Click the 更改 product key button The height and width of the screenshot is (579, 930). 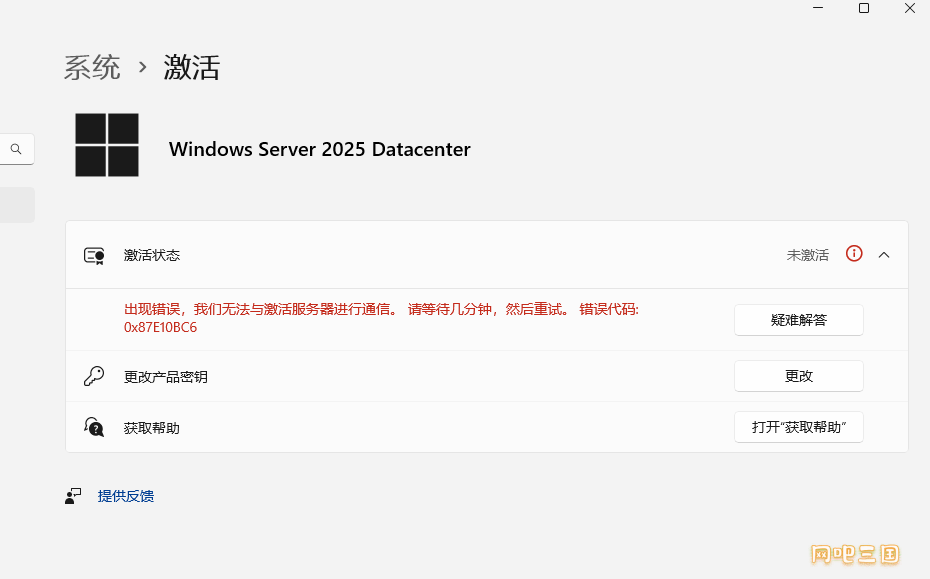pos(798,376)
